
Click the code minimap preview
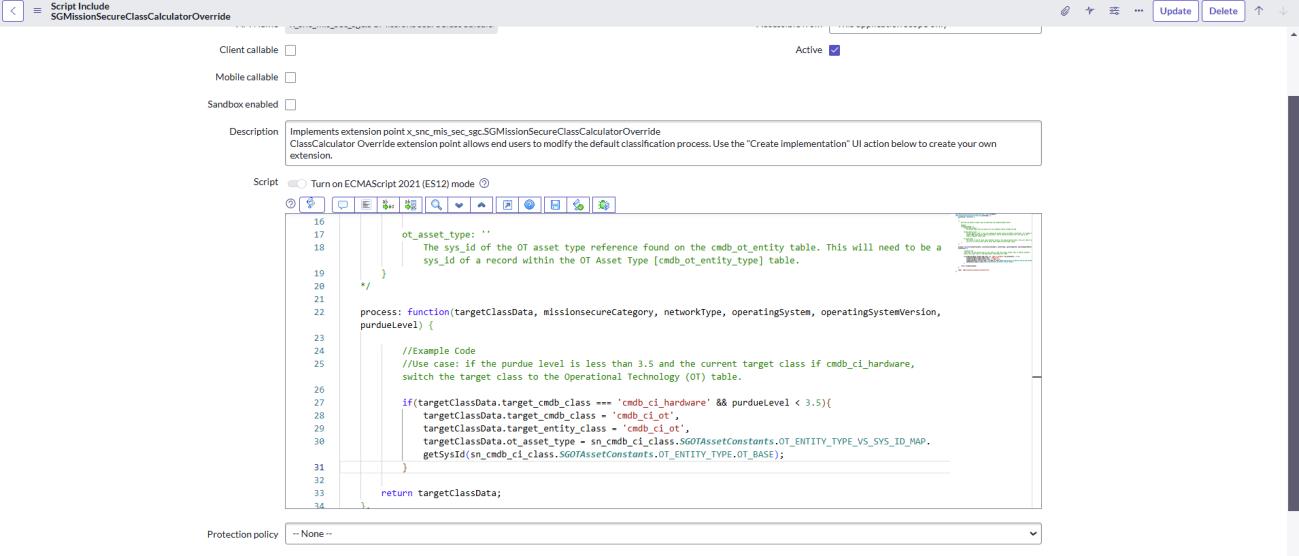point(994,243)
